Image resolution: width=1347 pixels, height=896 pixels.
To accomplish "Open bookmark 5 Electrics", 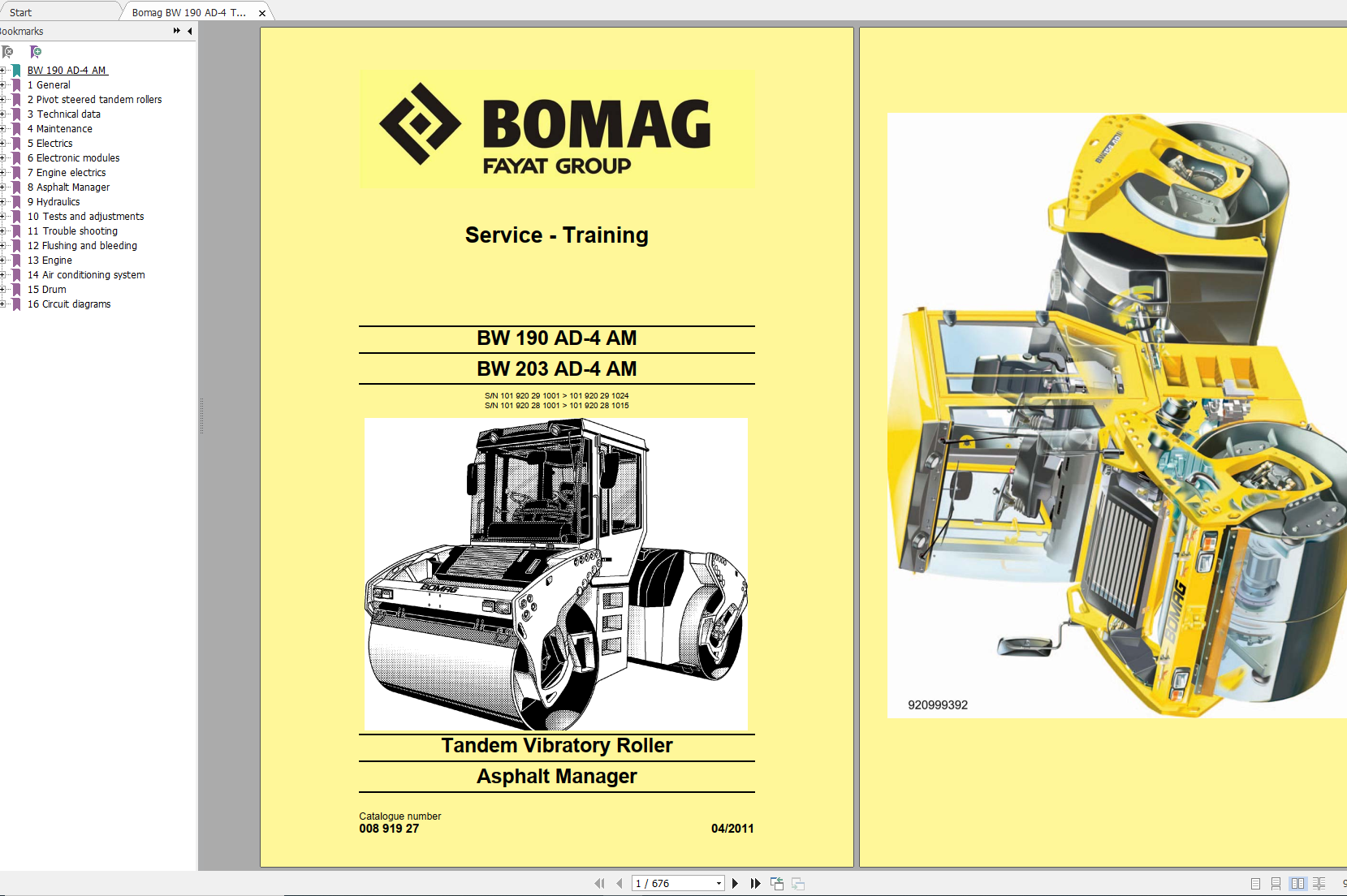I will pyautogui.click(x=50, y=144).
